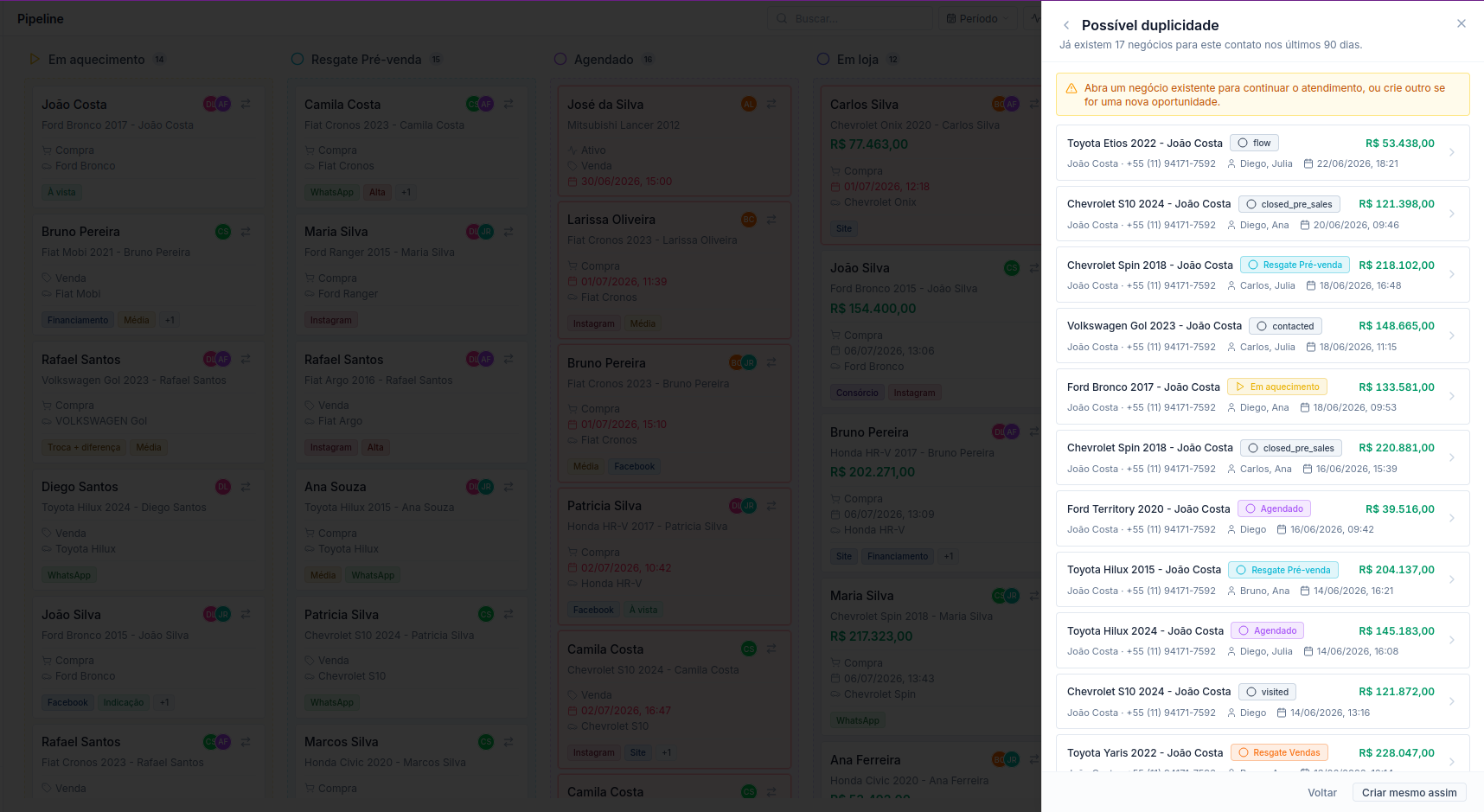1484x812 pixels.
Task: Click the circle icon beside Resgate Pré-venda column title
Action: tap(297, 59)
